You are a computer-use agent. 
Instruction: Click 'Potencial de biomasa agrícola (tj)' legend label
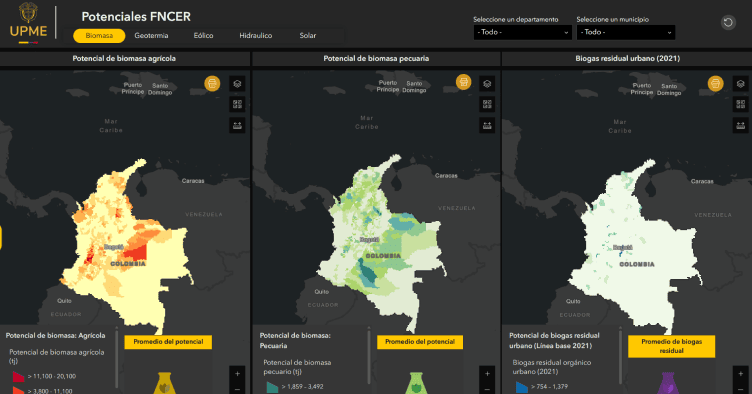click(x=57, y=357)
